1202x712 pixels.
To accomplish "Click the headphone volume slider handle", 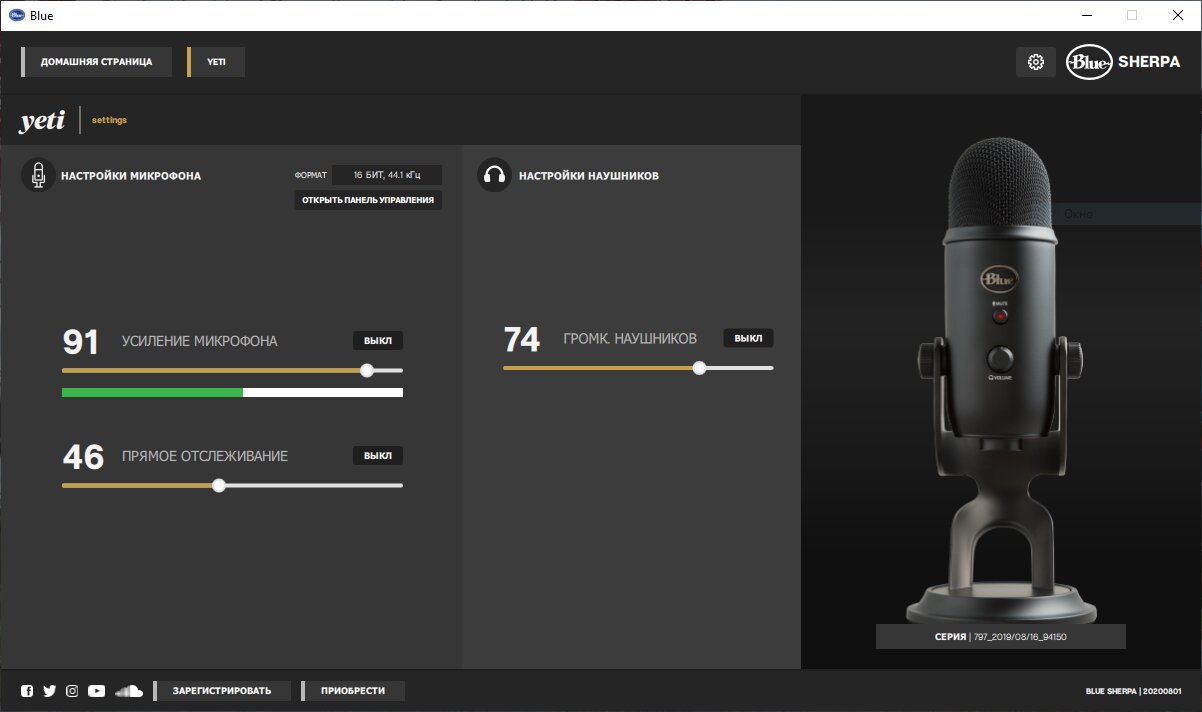I will (x=699, y=368).
